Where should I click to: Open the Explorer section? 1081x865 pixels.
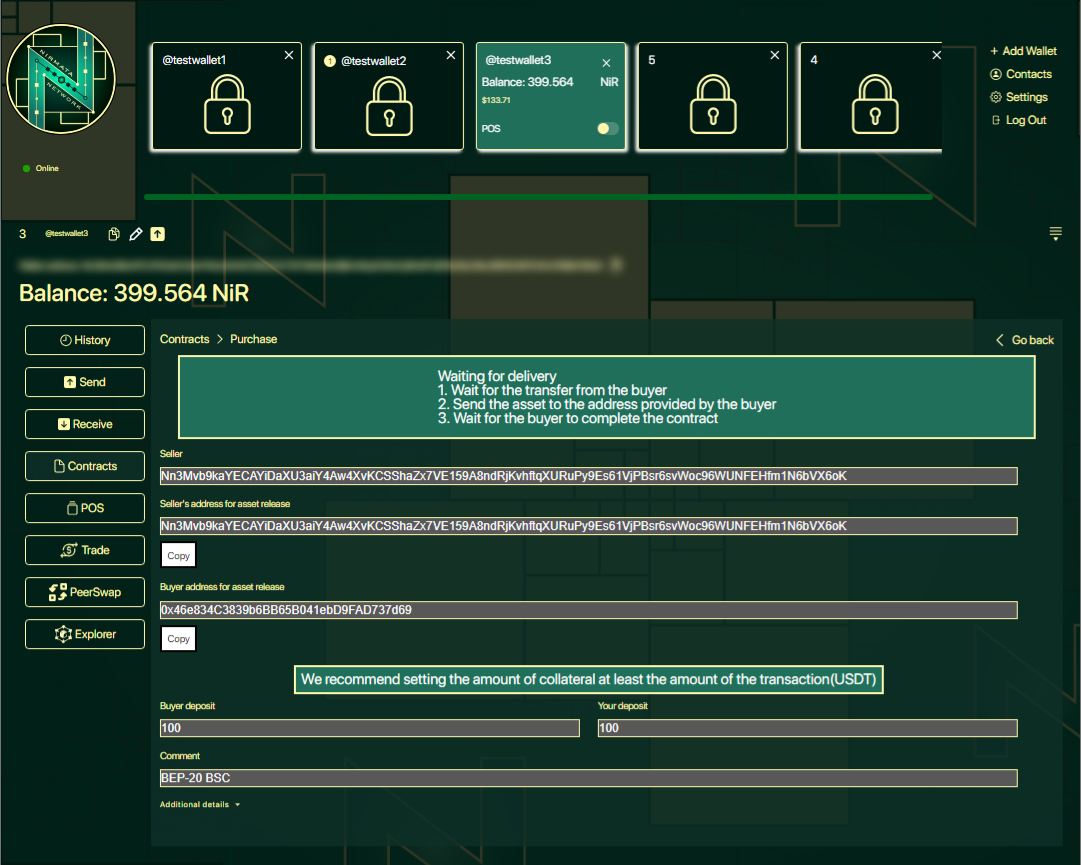85,634
